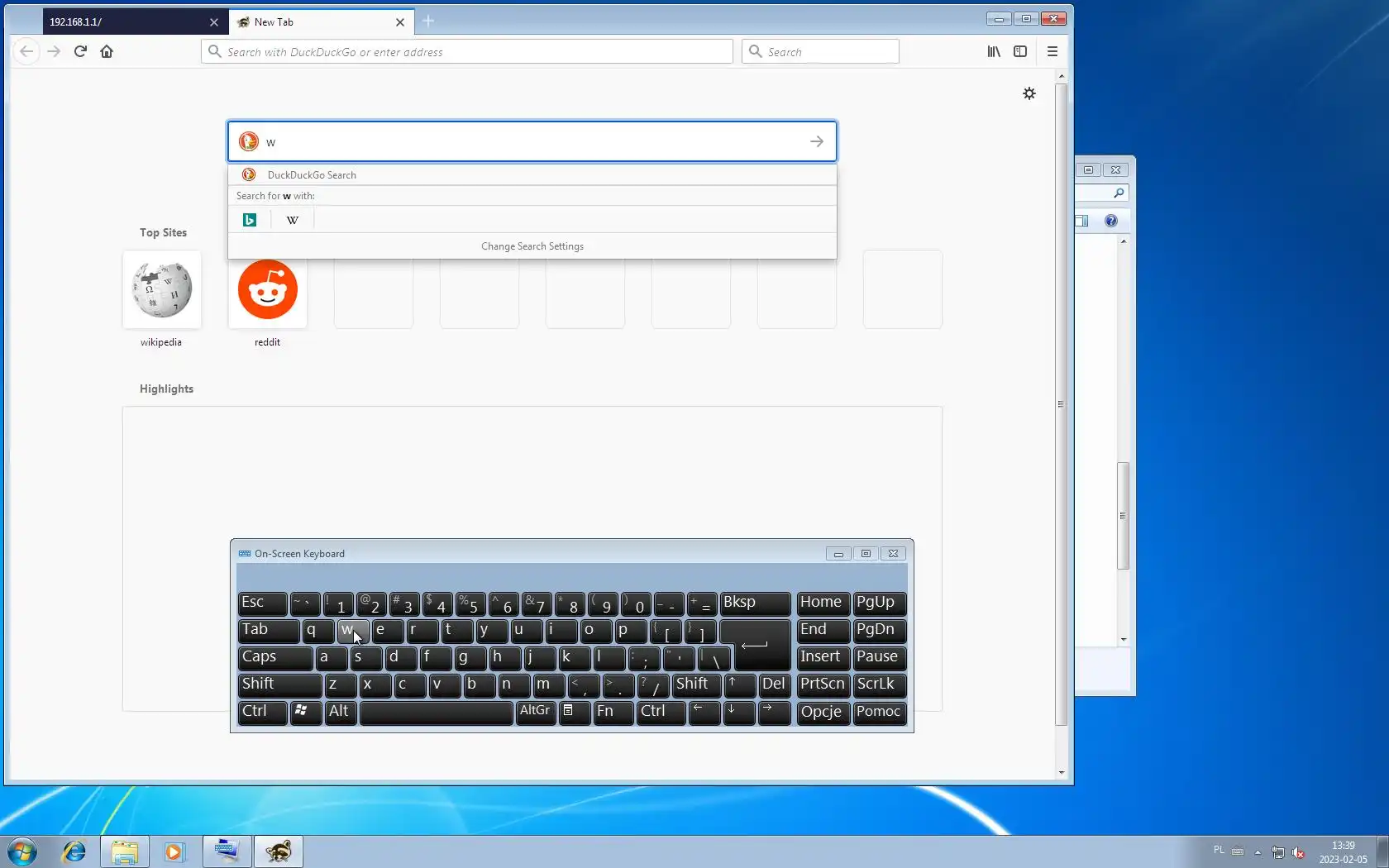Toggle the Fn key on On-Screen Keyboard
This screenshot has height=868, width=1389.
point(614,713)
